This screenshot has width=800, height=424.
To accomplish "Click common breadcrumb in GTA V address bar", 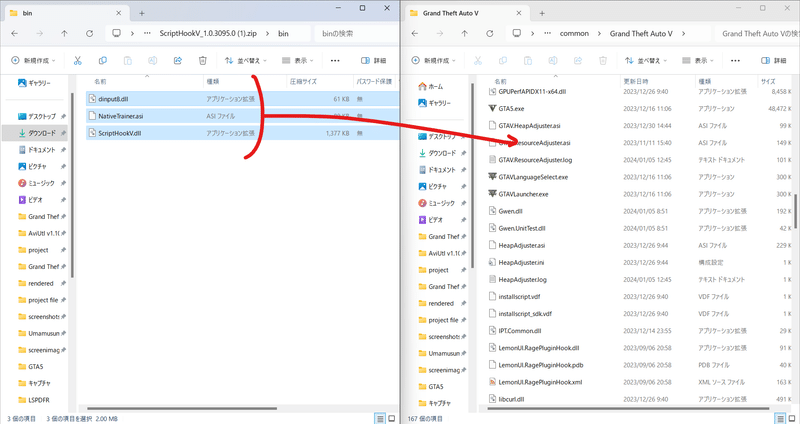I will click(574, 34).
